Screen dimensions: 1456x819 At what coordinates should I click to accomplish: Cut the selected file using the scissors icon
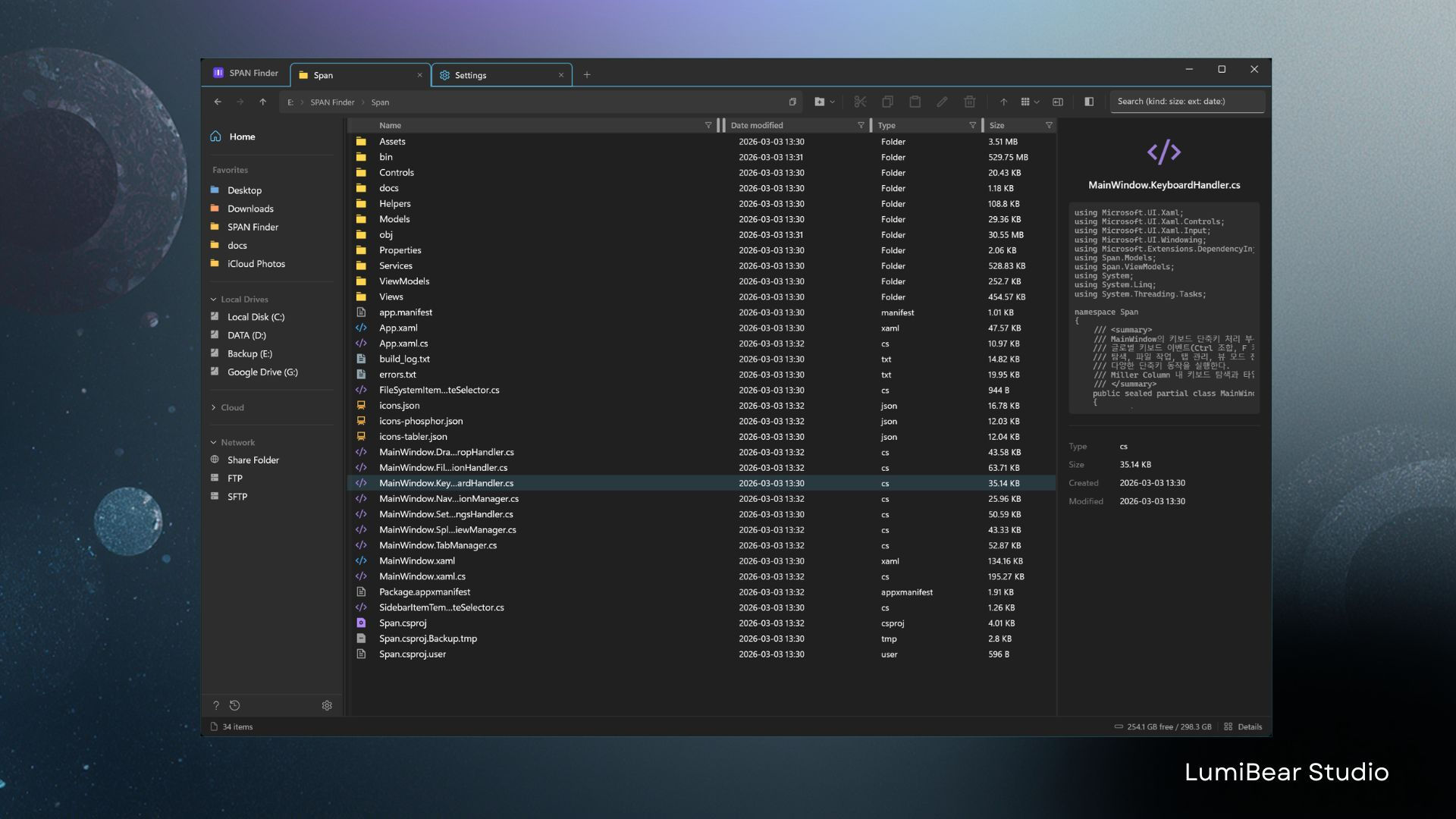(x=860, y=101)
